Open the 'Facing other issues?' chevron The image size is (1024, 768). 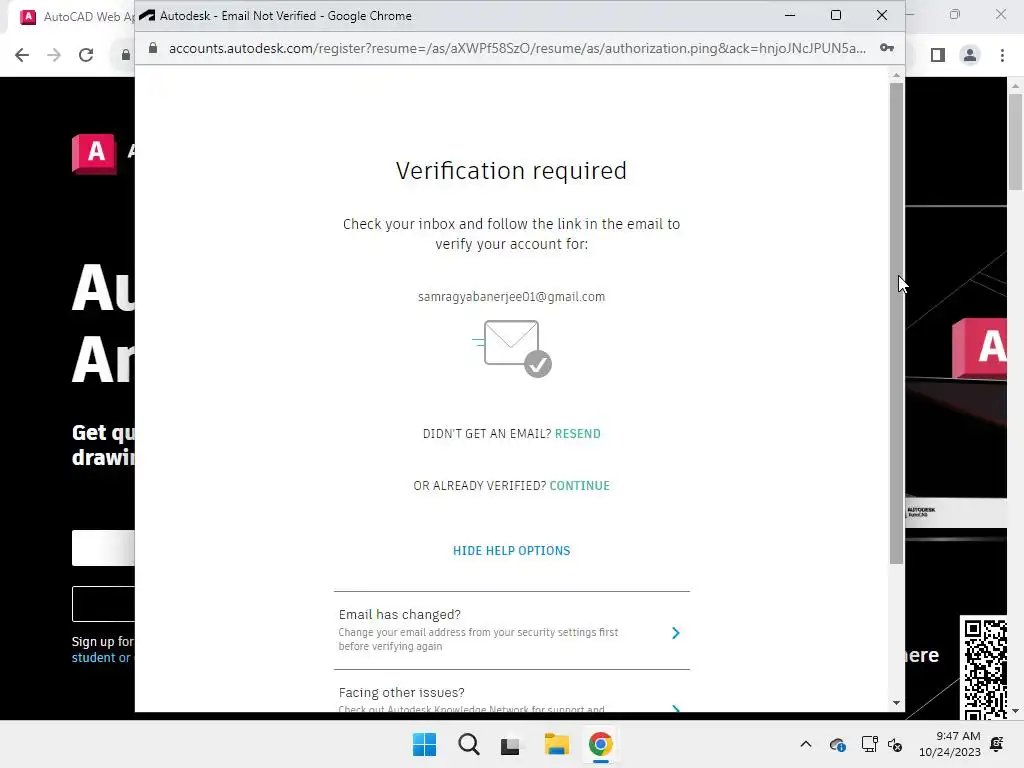(x=675, y=708)
